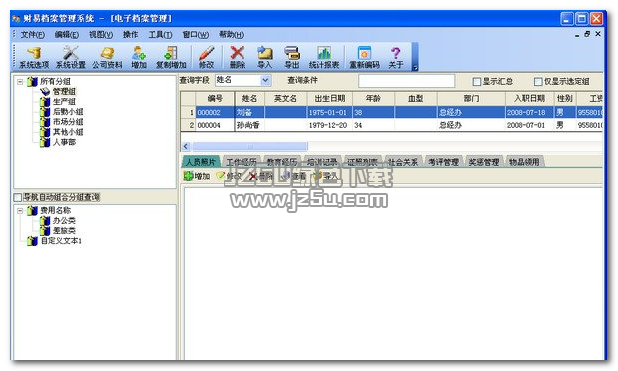Open 系统选项 toolbar icon
Screen dimensions: 618x371
pyautogui.click(x=34, y=58)
